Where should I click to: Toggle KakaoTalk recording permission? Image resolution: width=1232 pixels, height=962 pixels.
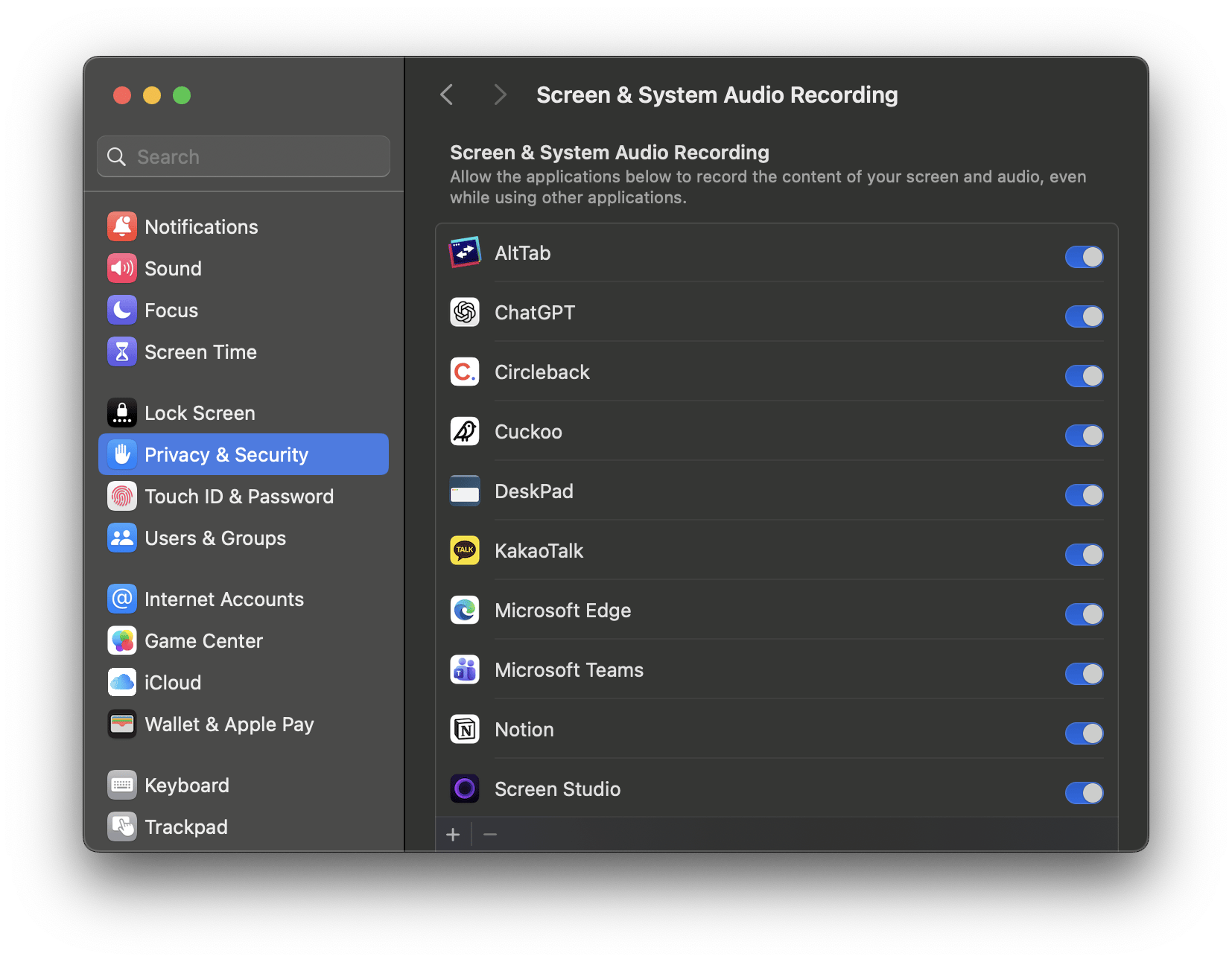(1084, 555)
